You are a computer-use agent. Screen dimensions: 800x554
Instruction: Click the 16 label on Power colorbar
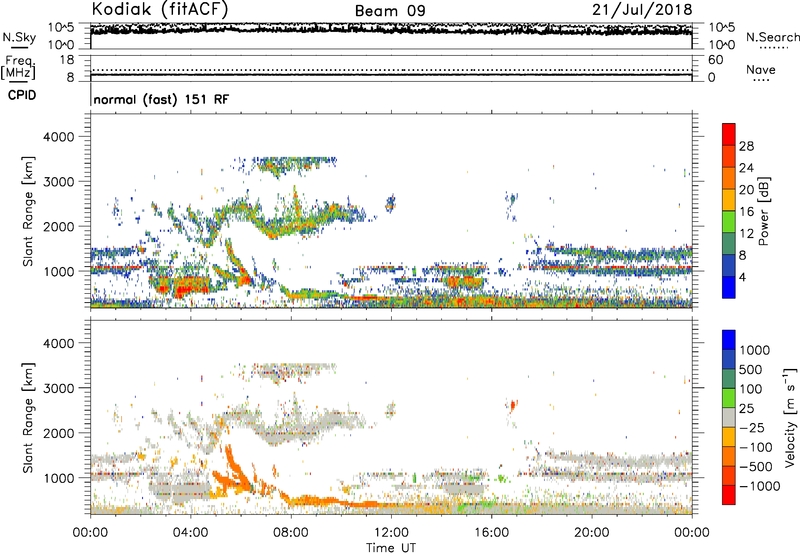pos(746,212)
